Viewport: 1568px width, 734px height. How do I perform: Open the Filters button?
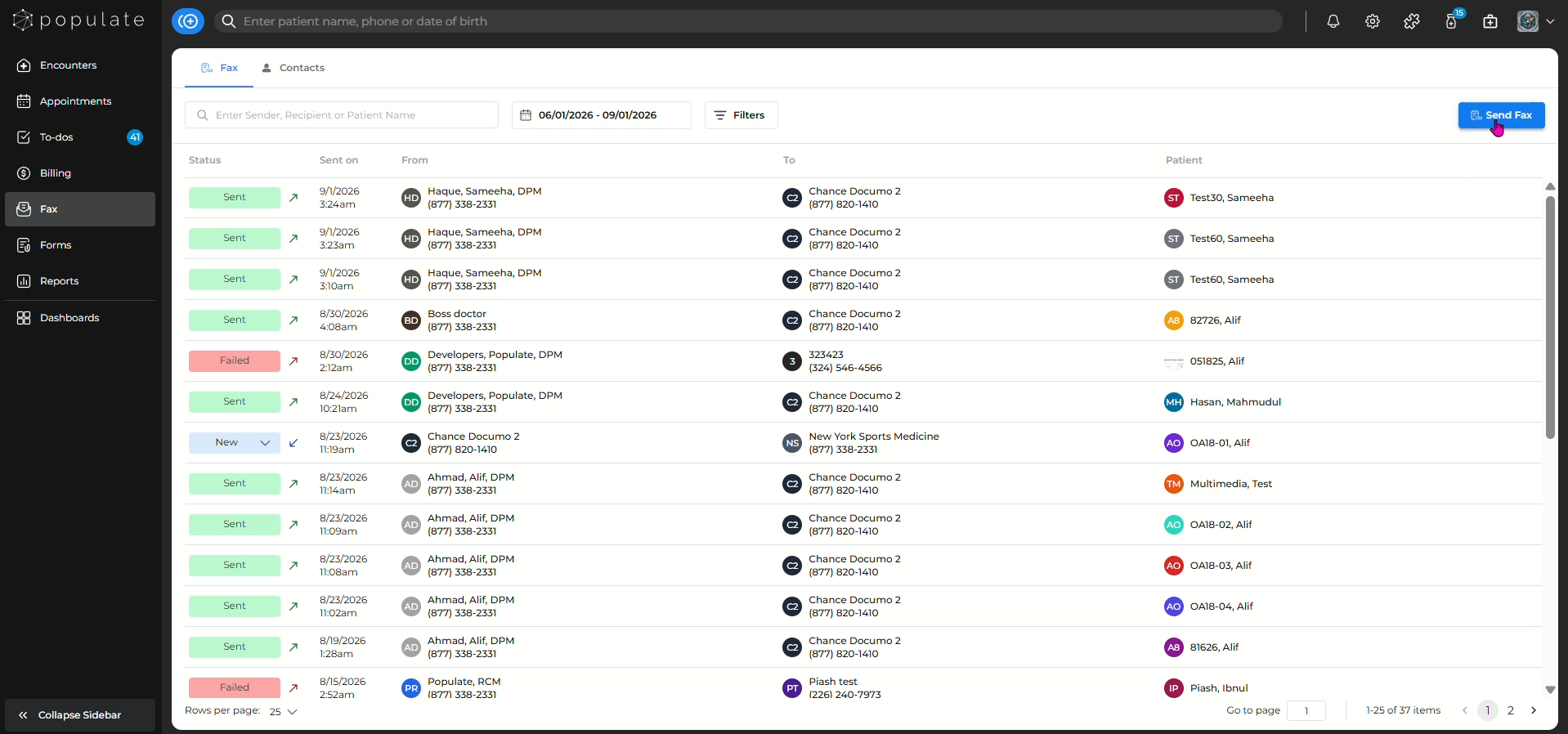point(741,115)
